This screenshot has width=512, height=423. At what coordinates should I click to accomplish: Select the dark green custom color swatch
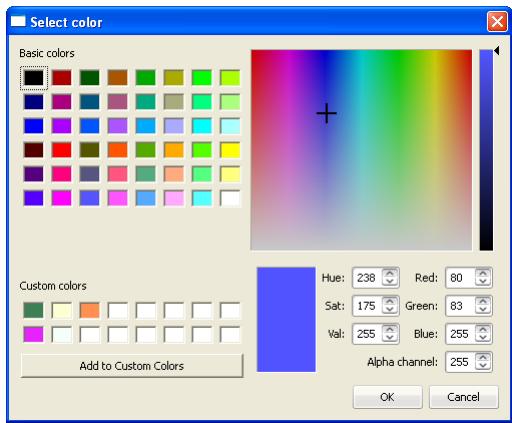pyautogui.click(x=34, y=310)
